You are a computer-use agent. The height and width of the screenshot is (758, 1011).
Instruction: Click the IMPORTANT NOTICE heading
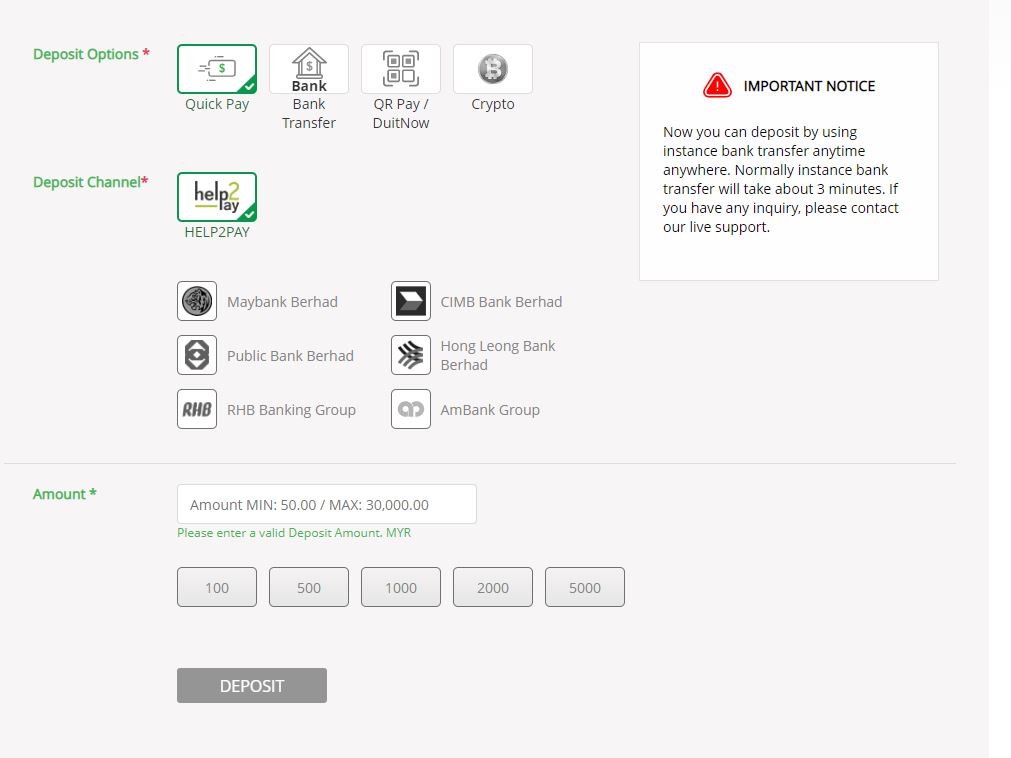coord(809,86)
